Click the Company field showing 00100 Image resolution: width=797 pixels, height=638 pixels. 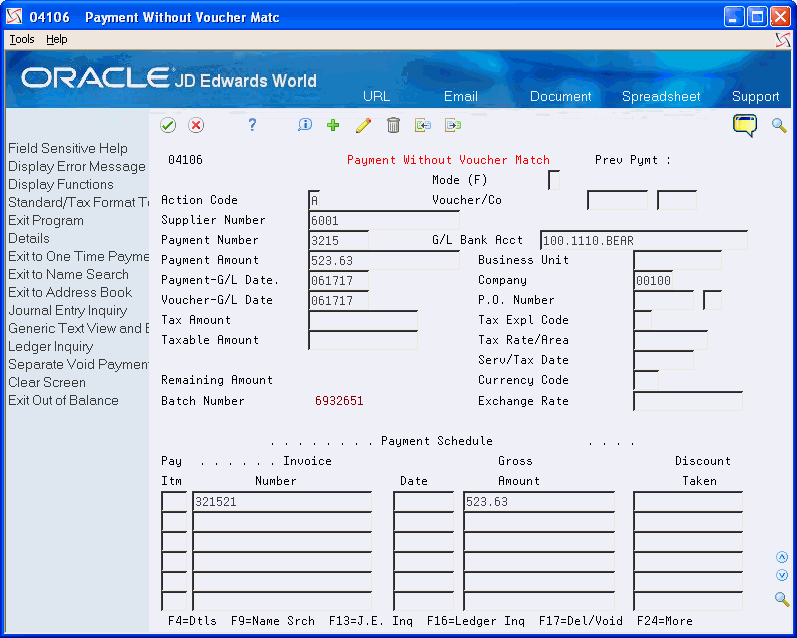(653, 280)
